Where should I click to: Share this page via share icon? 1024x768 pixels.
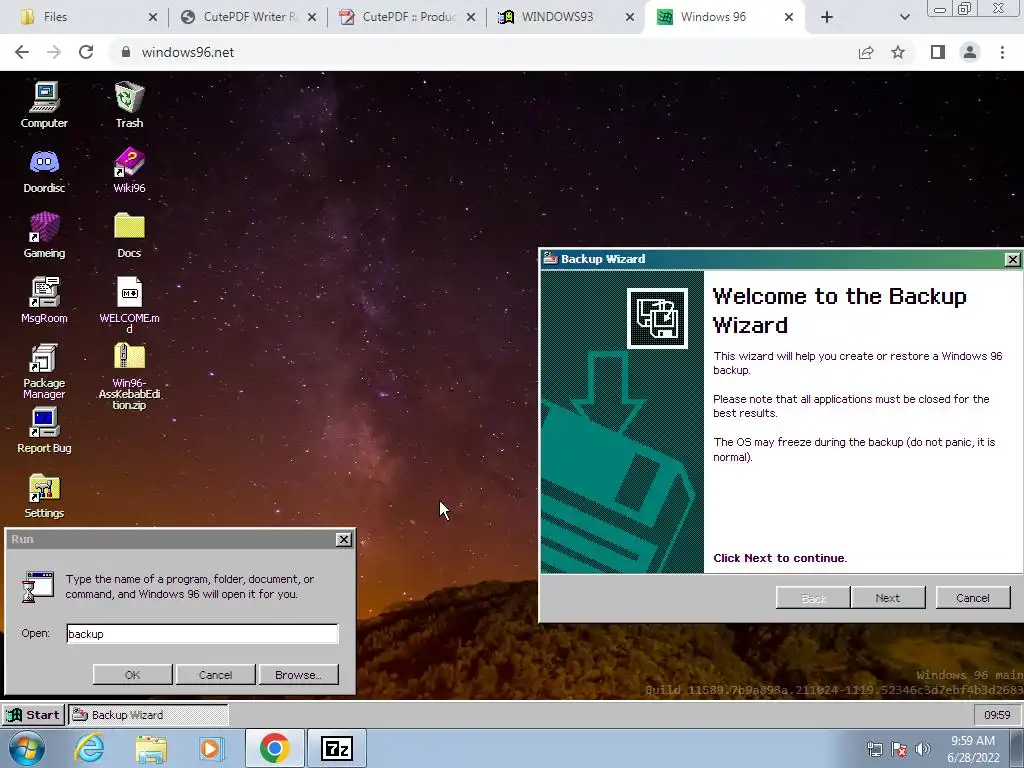(x=866, y=52)
